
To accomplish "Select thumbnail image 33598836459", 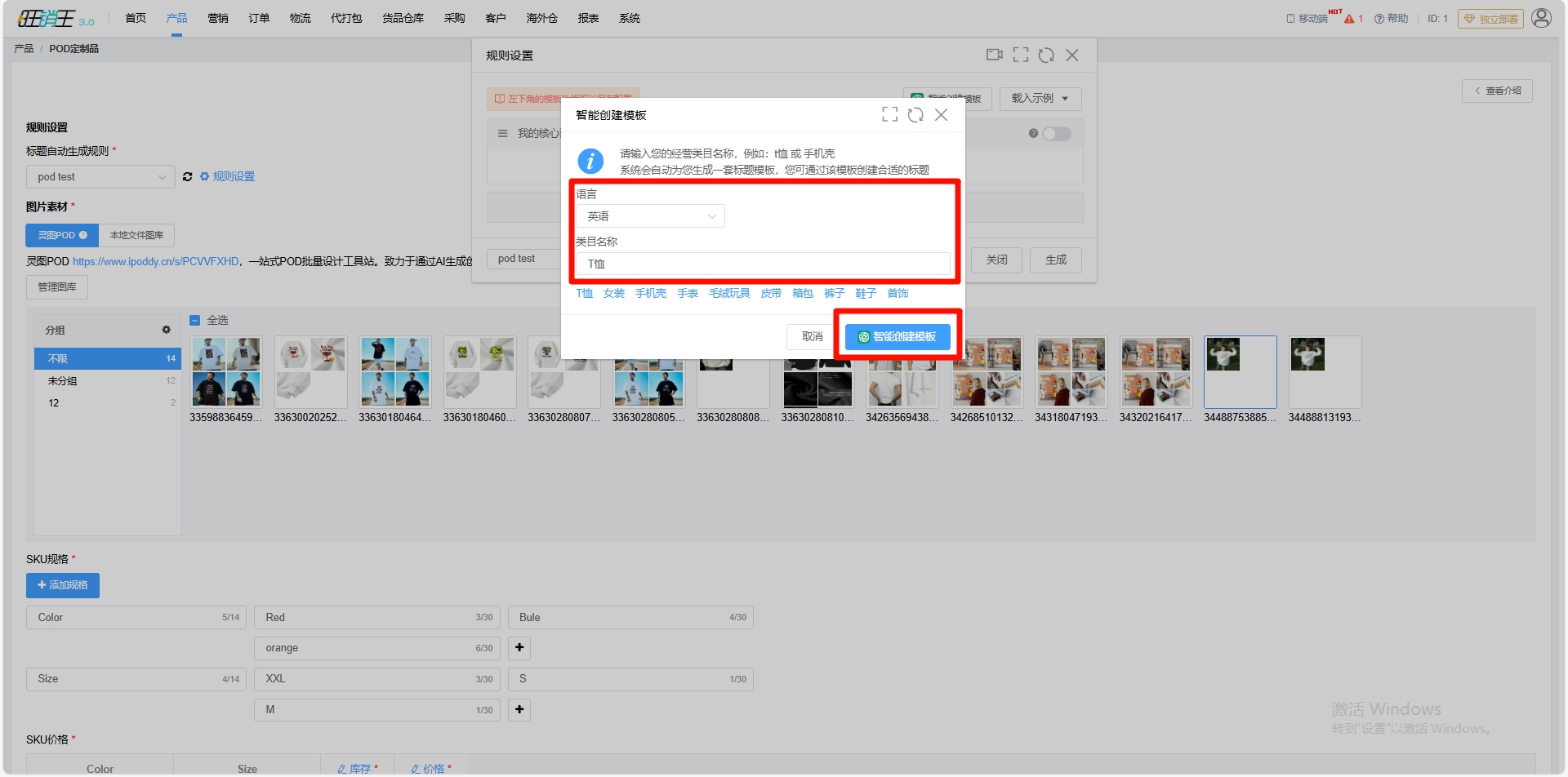I will [226, 372].
